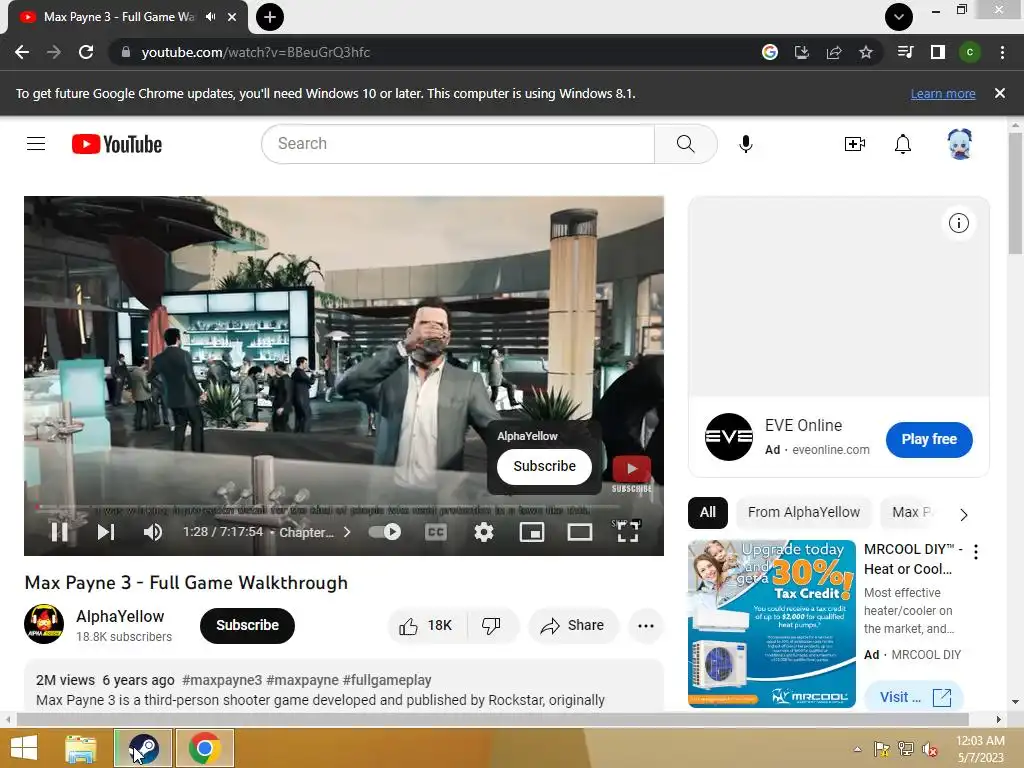
Task: Click the #maxpayne3 hashtag
Action: (222, 680)
